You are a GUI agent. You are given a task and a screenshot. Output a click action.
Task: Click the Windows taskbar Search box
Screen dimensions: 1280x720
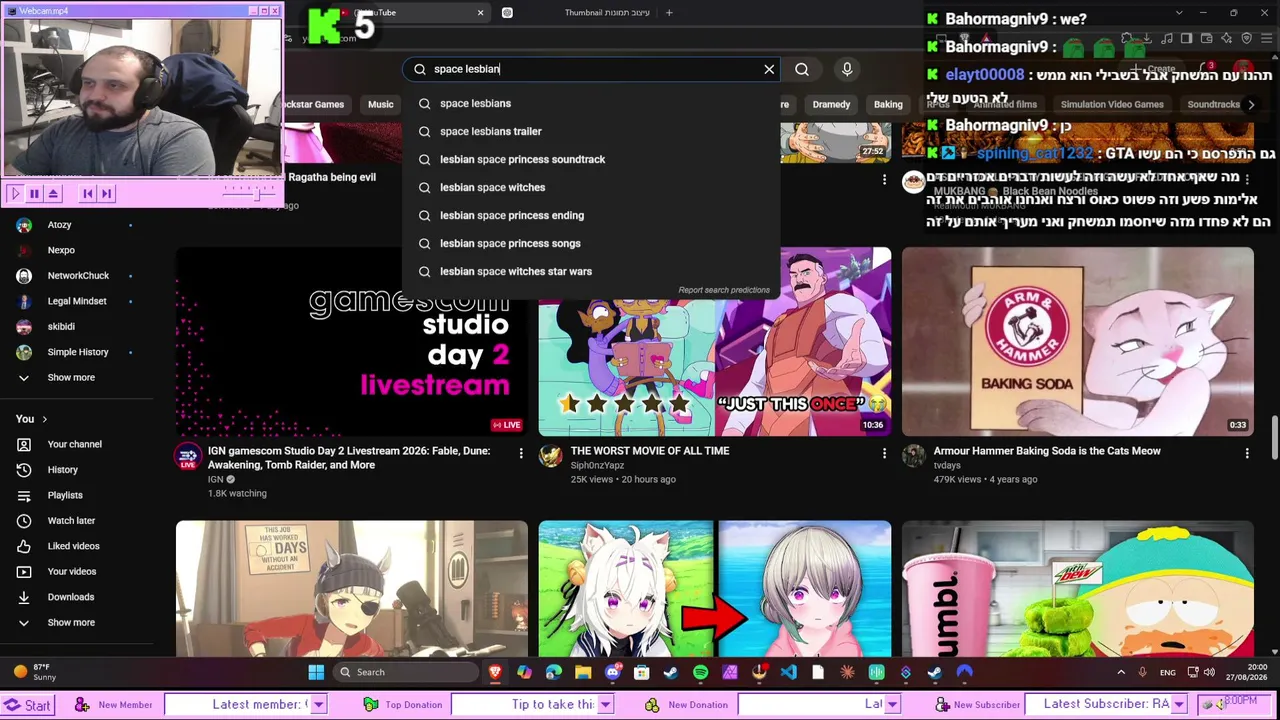coord(406,672)
